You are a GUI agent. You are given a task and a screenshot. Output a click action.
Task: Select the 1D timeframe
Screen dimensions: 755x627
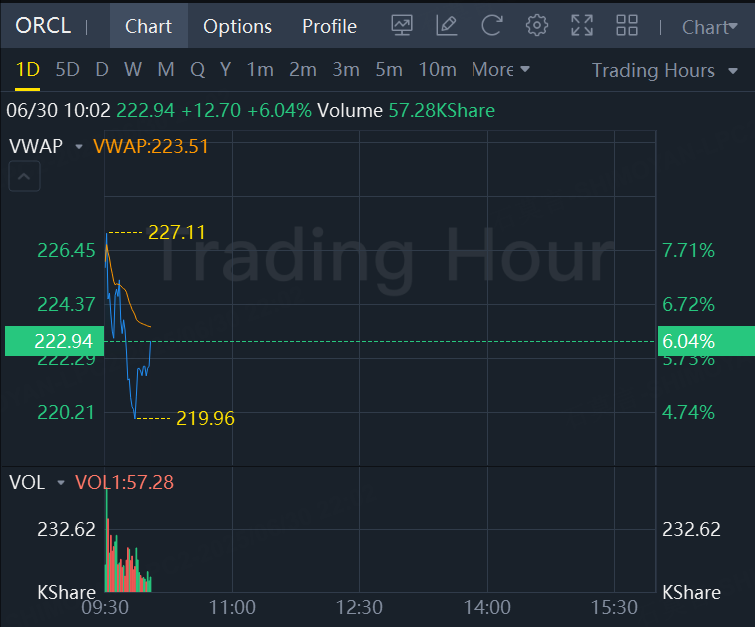27,70
